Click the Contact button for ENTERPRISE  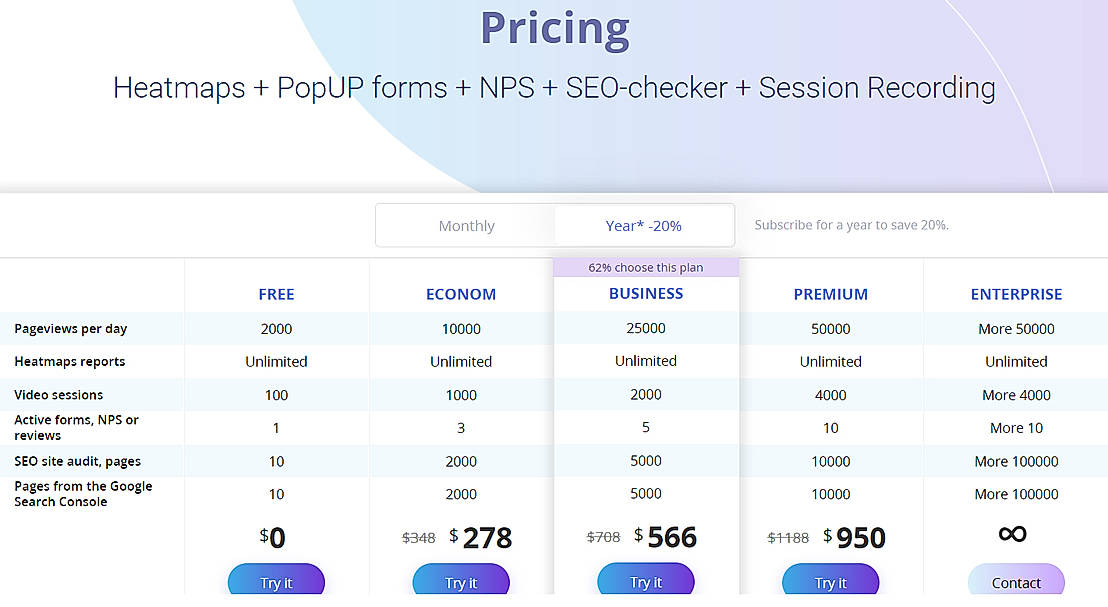(x=1016, y=581)
